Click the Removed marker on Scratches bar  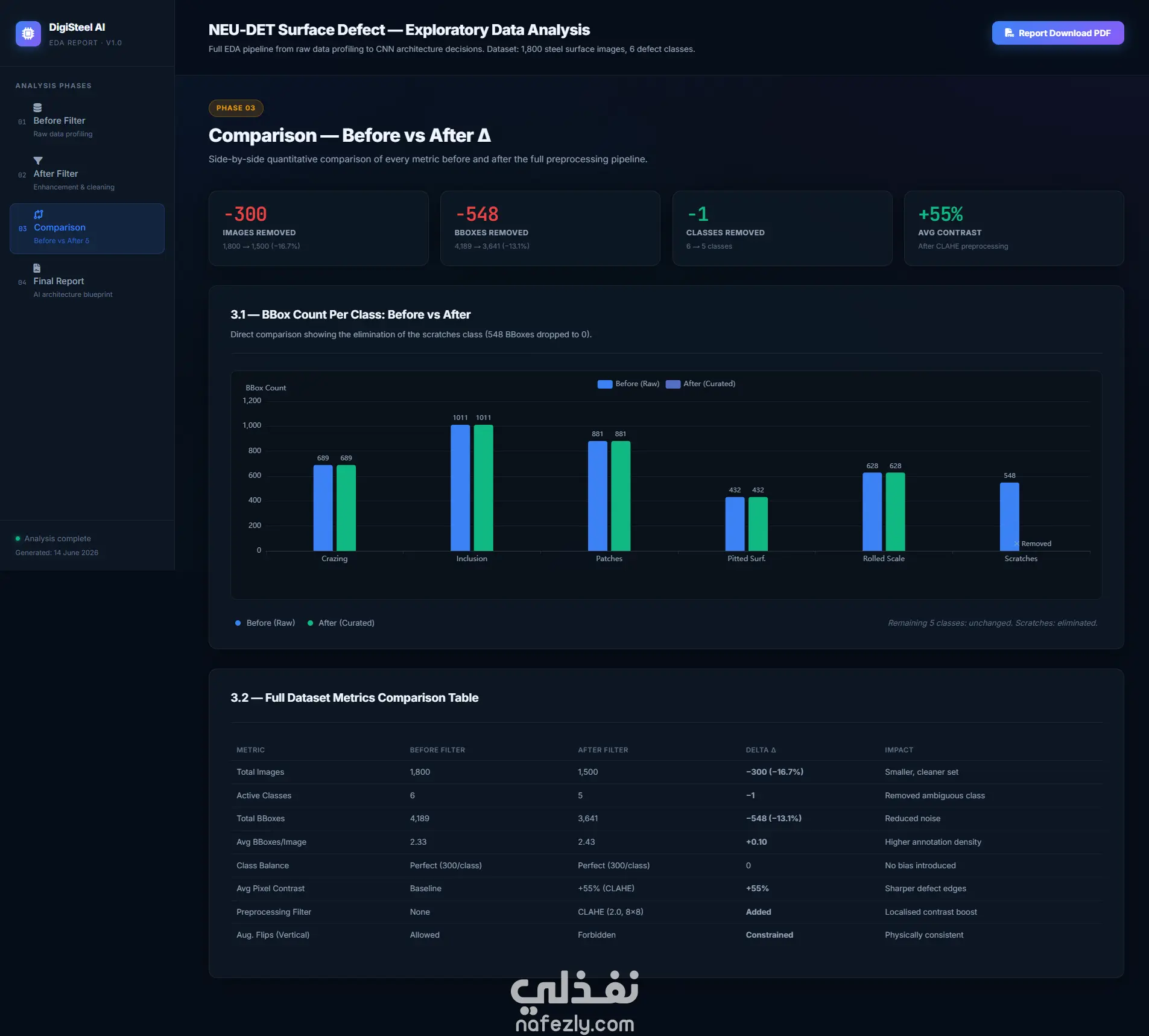pyautogui.click(x=1033, y=544)
